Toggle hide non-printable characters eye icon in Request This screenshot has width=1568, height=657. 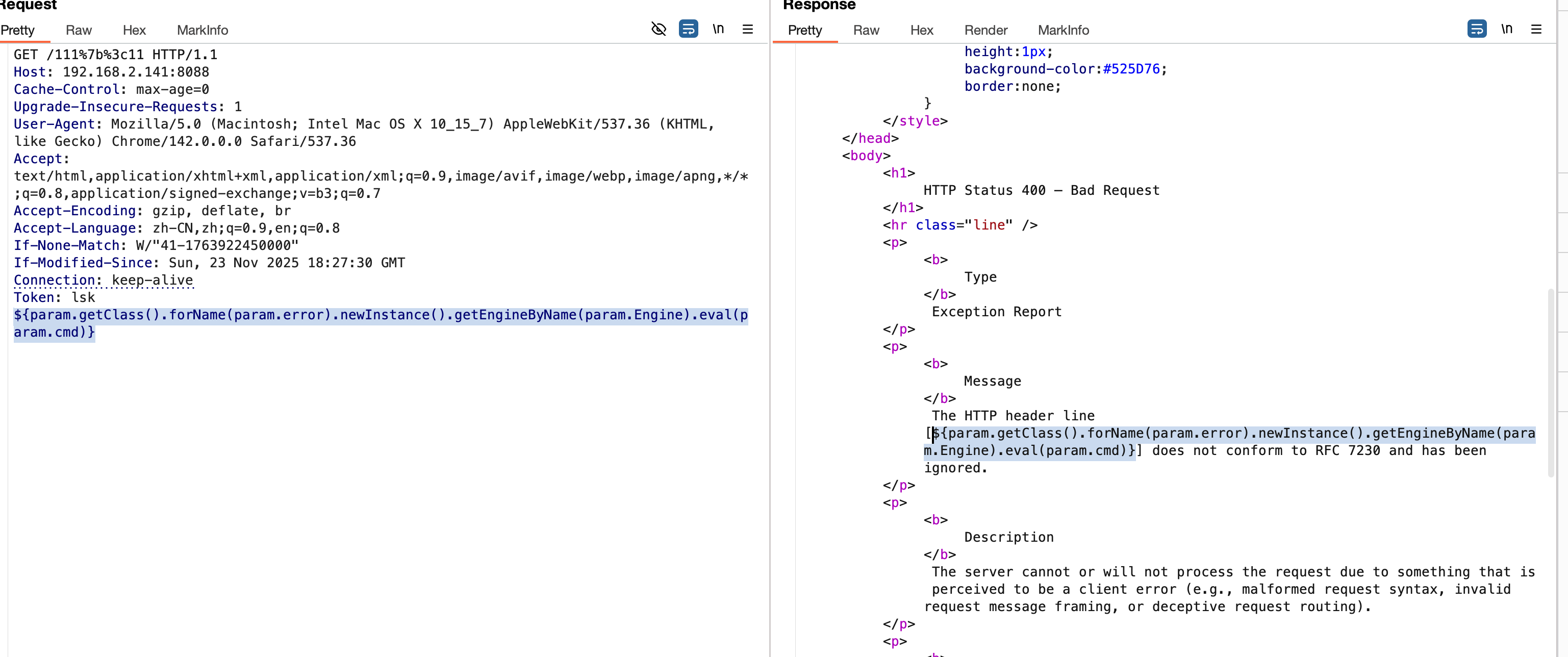point(659,29)
